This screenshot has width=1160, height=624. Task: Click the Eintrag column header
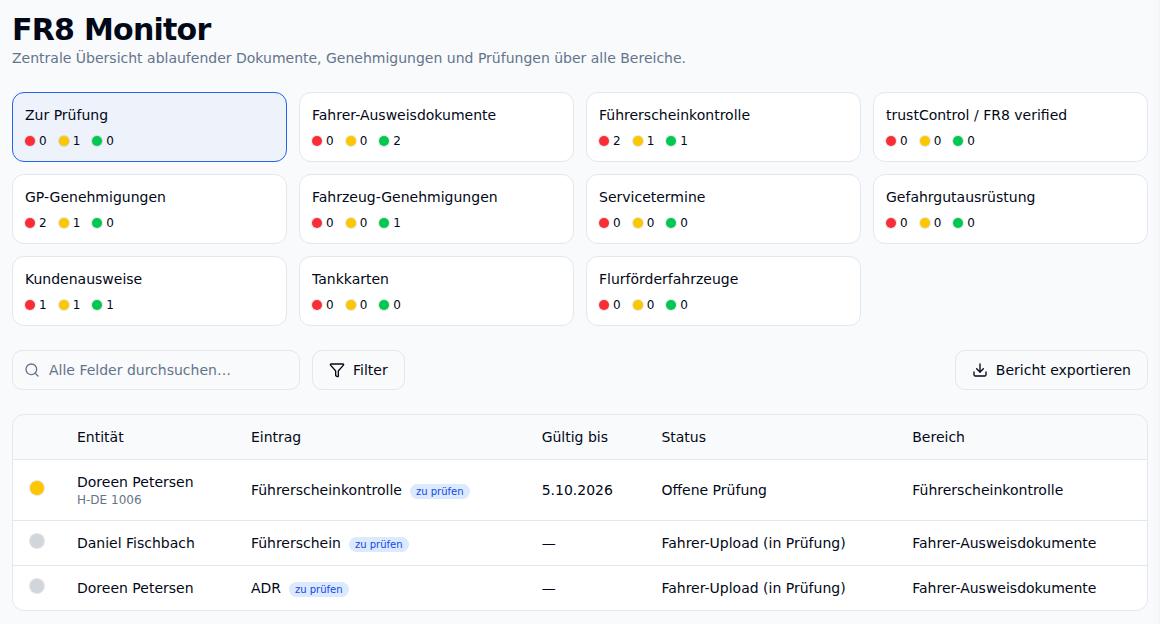click(x=276, y=437)
